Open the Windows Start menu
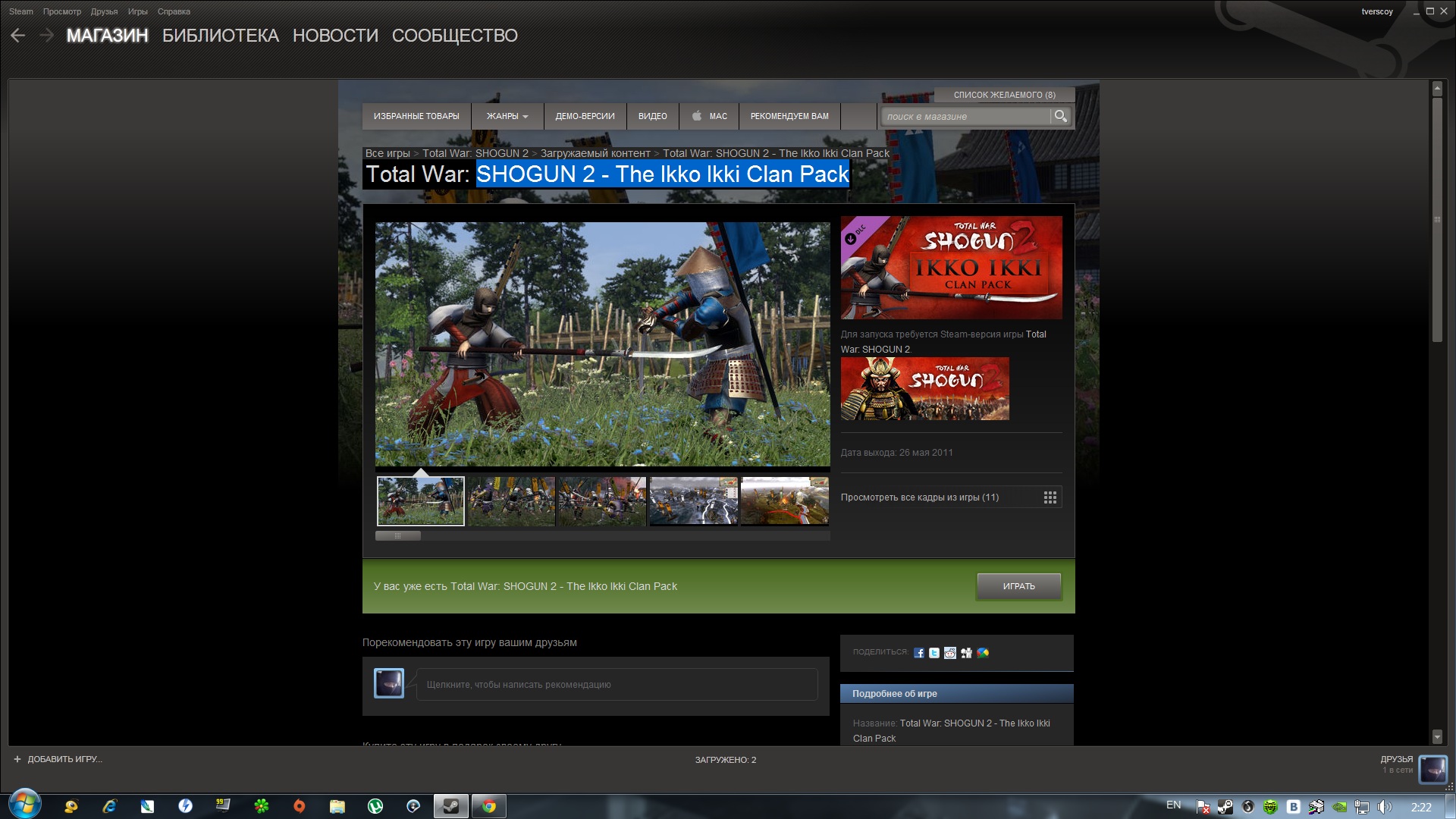1456x819 pixels. click(x=24, y=805)
